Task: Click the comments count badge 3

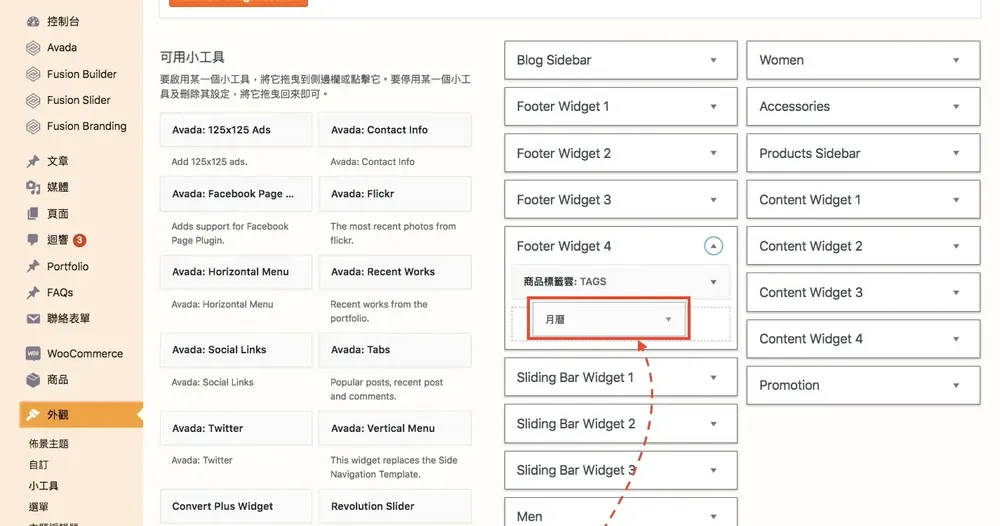Action: [79, 240]
